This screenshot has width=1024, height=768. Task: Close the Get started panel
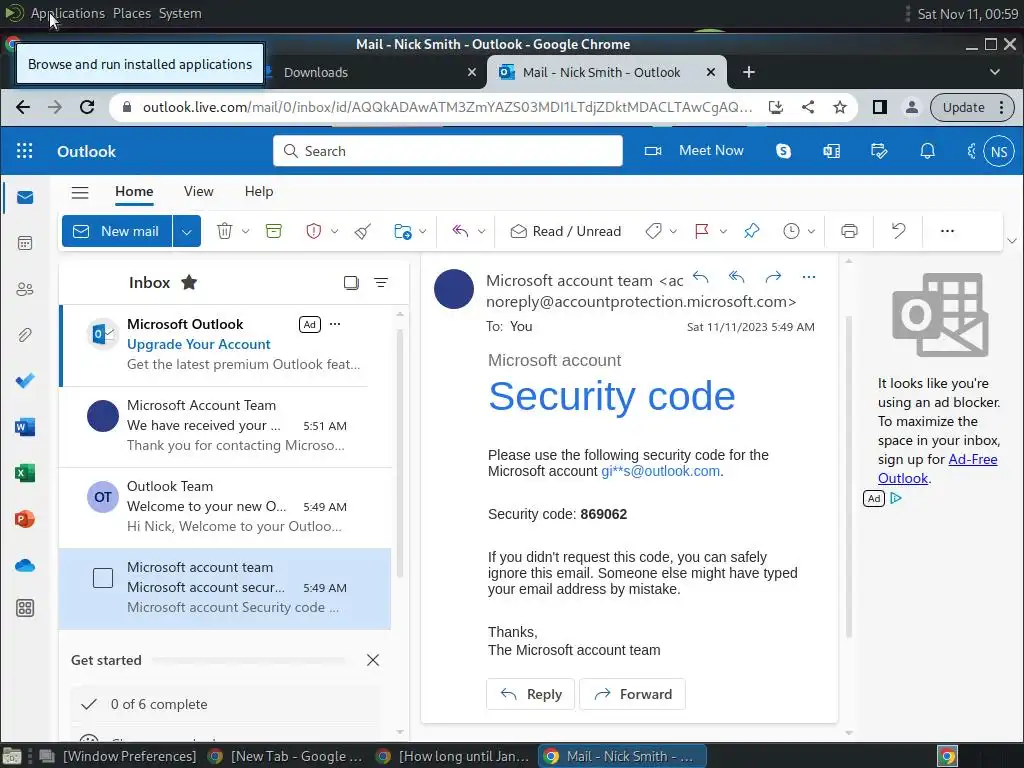pos(373,660)
